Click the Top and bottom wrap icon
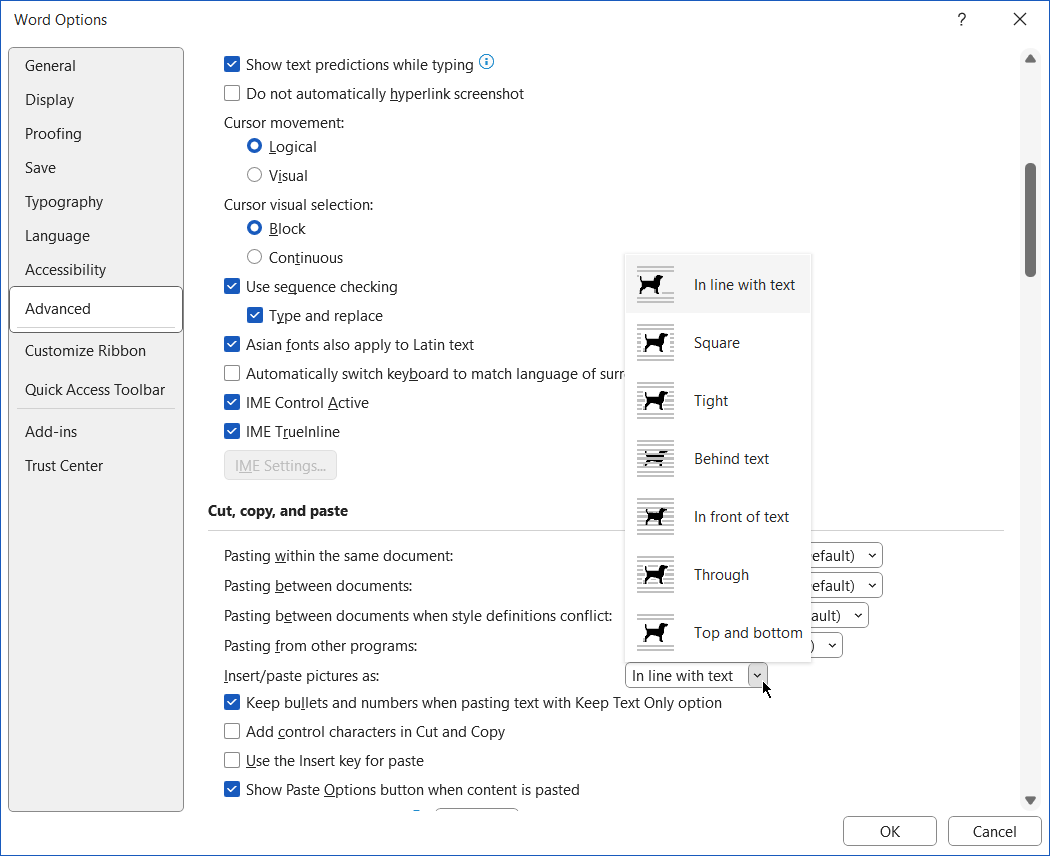 click(x=655, y=632)
